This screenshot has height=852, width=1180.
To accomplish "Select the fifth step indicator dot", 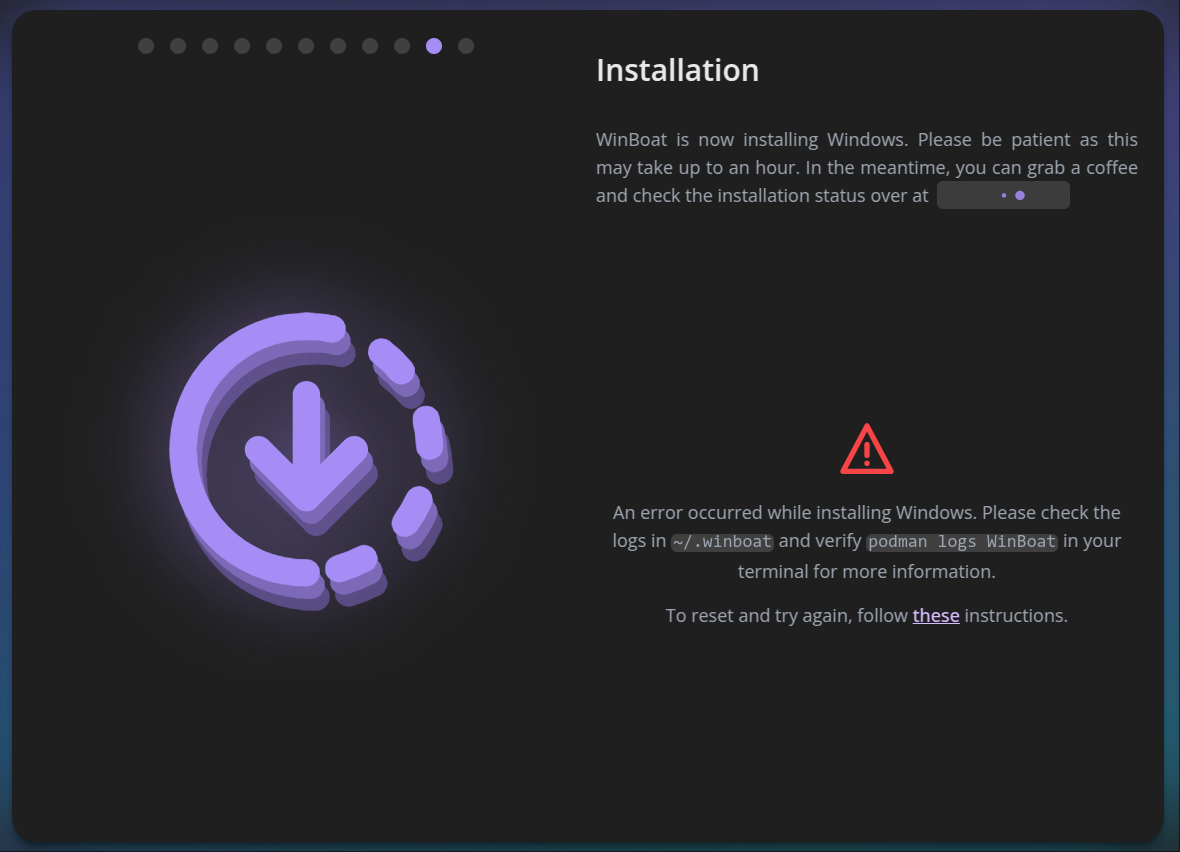I will coord(274,46).
